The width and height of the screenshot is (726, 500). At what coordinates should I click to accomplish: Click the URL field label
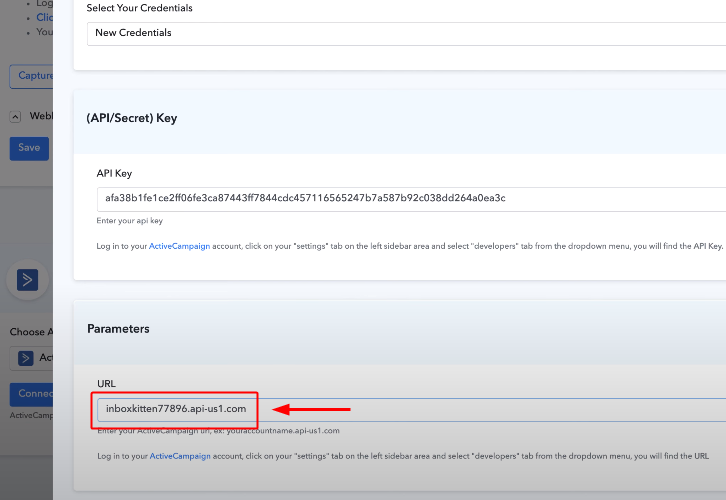pyautogui.click(x=106, y=384)
